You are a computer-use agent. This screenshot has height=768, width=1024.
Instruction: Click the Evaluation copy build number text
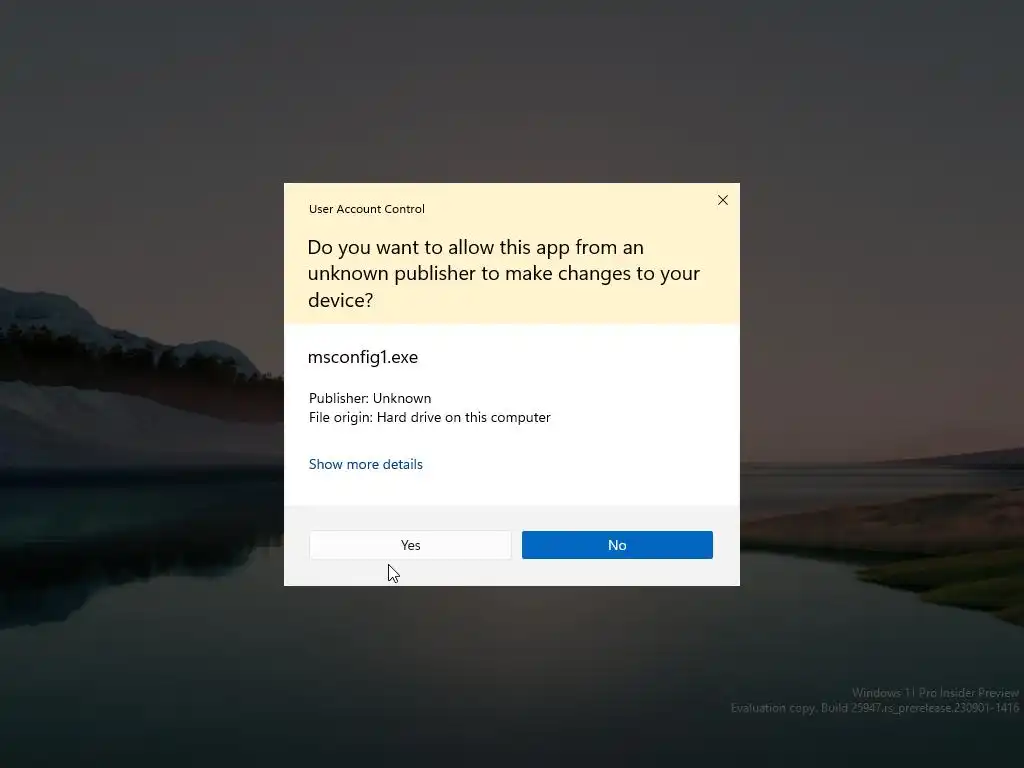(x=874, y=708)
